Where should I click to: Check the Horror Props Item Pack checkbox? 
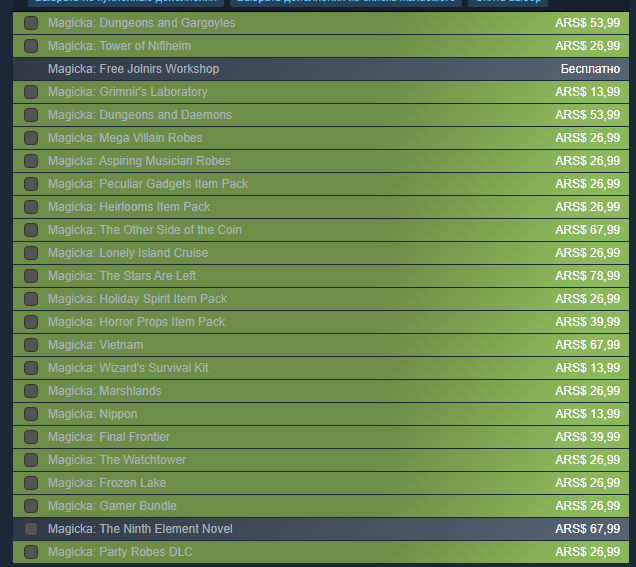pyautogui.click(x=31, y=322)
